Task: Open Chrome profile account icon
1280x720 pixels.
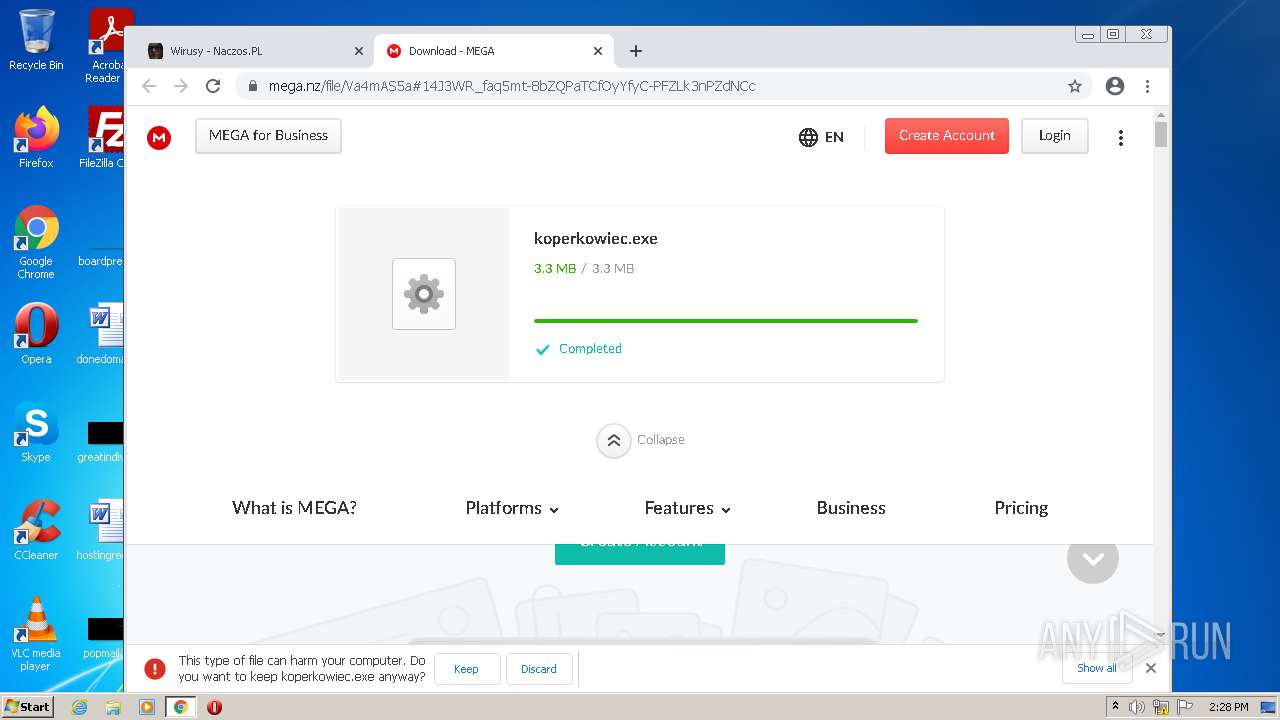Action: [1115, 86]
